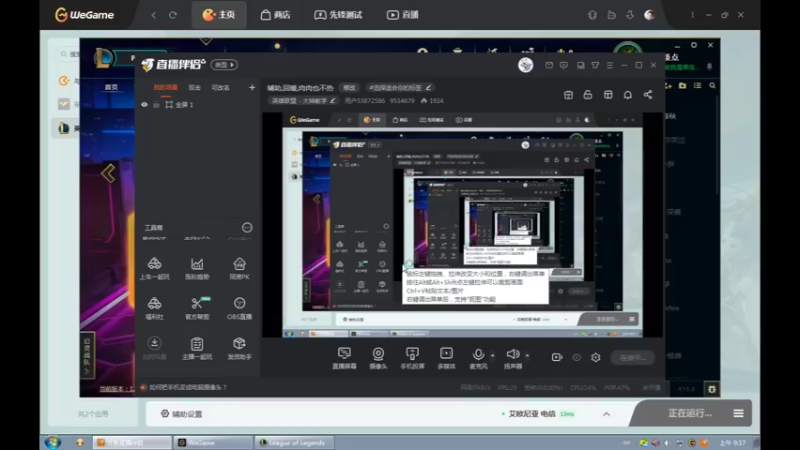Select the 全屏 1 source row
Viewport: 800px width, 450px height.
coord(197,105)
